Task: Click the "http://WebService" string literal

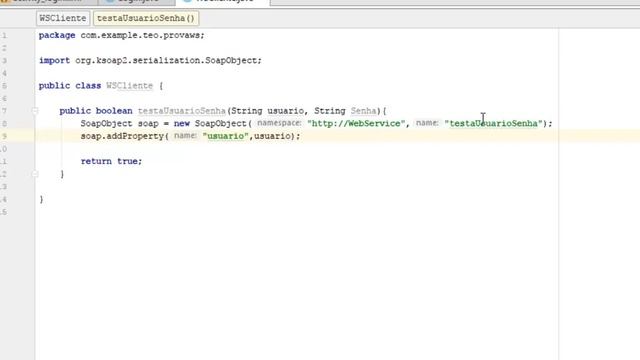Action: pos(356,124)
